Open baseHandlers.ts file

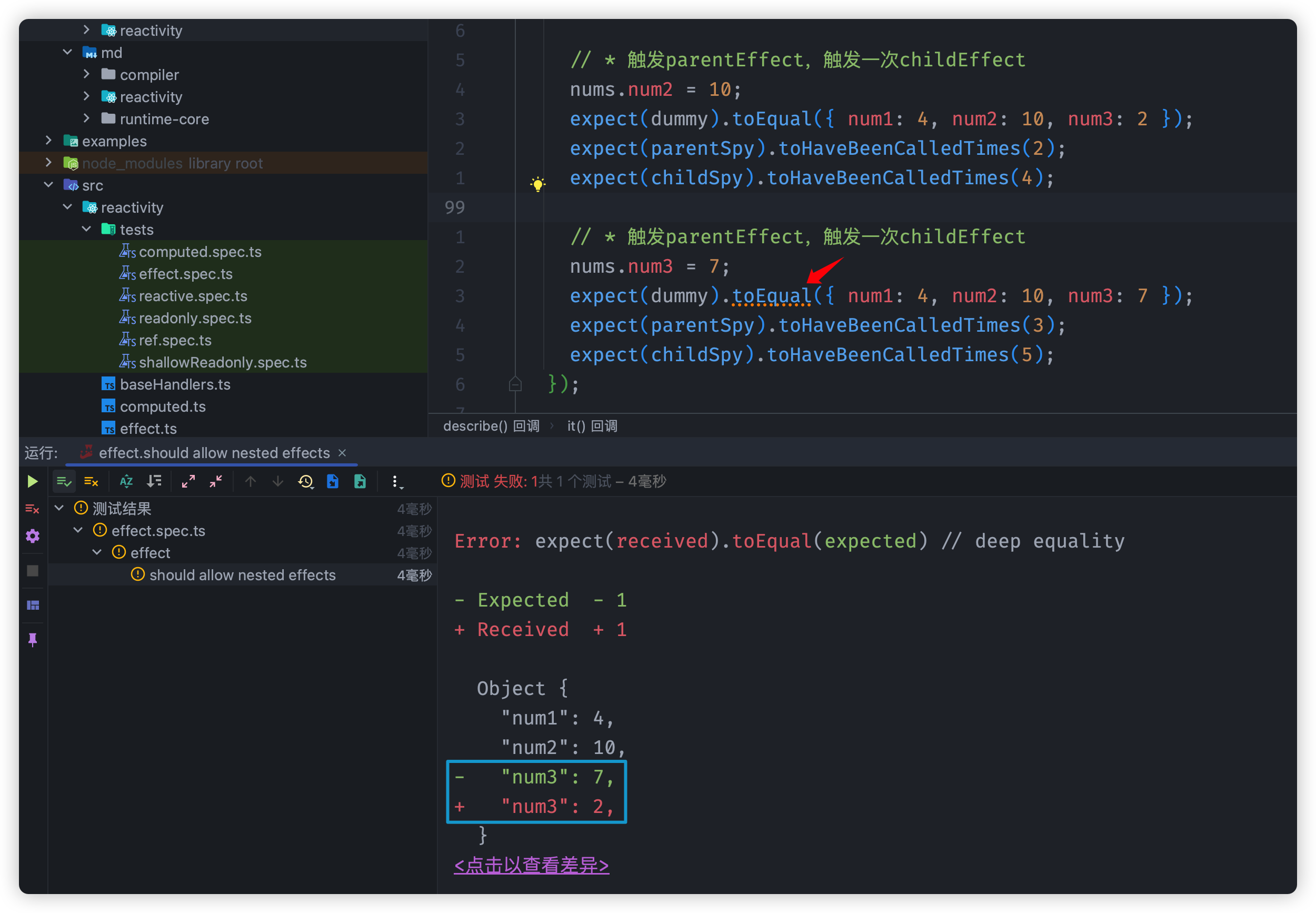point(175,384)
